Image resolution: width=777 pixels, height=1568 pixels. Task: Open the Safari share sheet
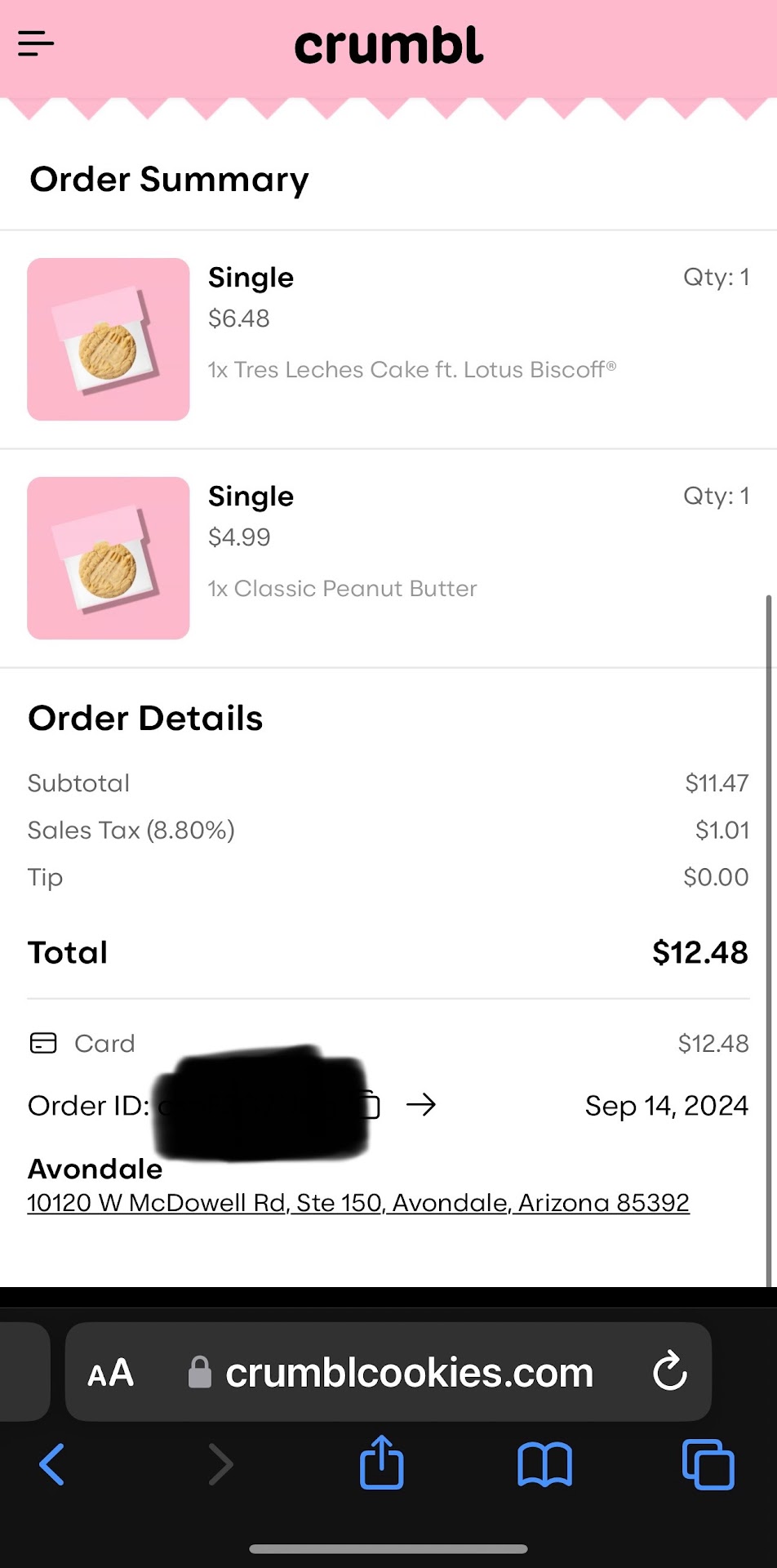(382, 1463)
